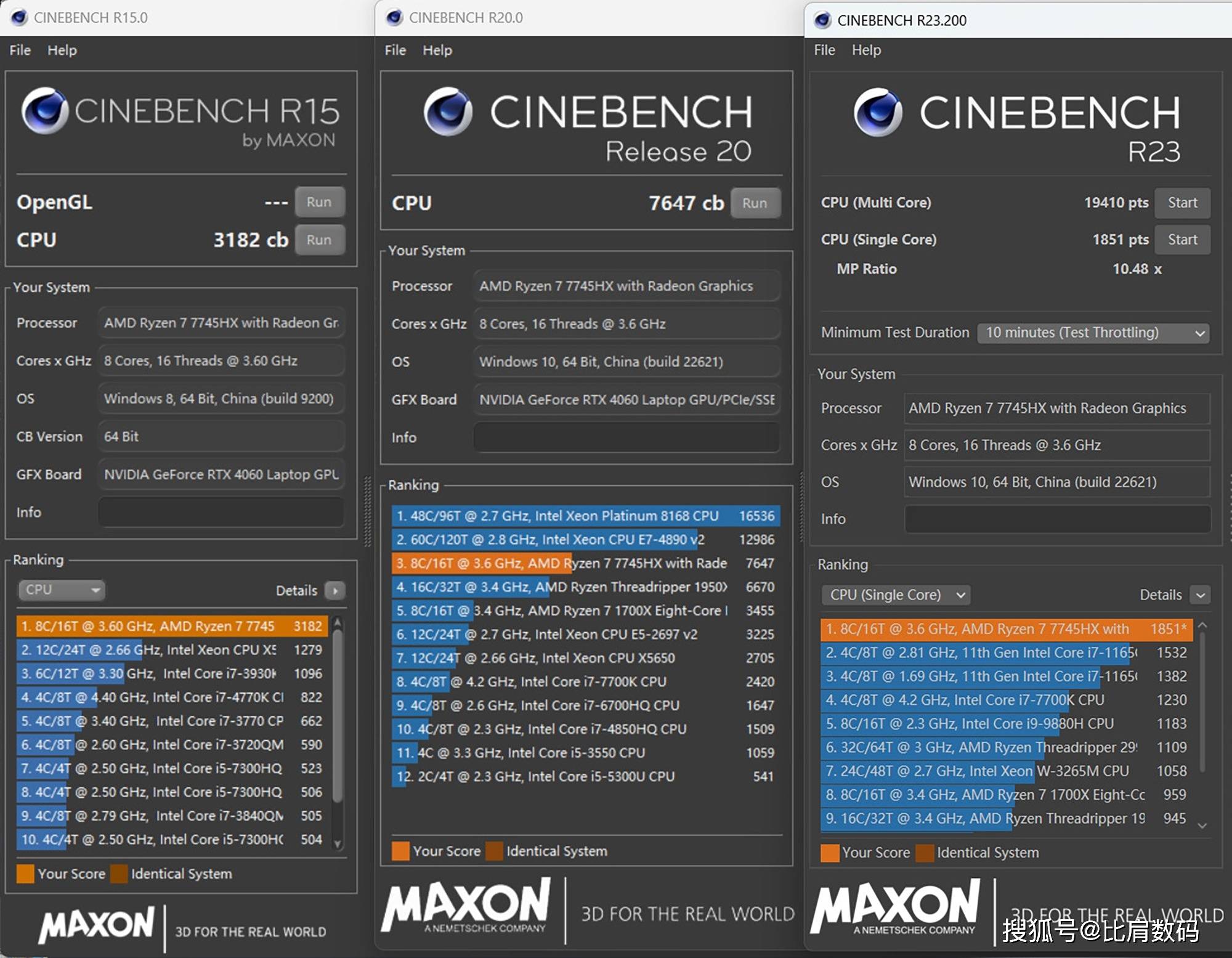Select the Xeon Platinum 8168 row in R20 ranking
Screen dimensions: 1232x958
[586, 516]
